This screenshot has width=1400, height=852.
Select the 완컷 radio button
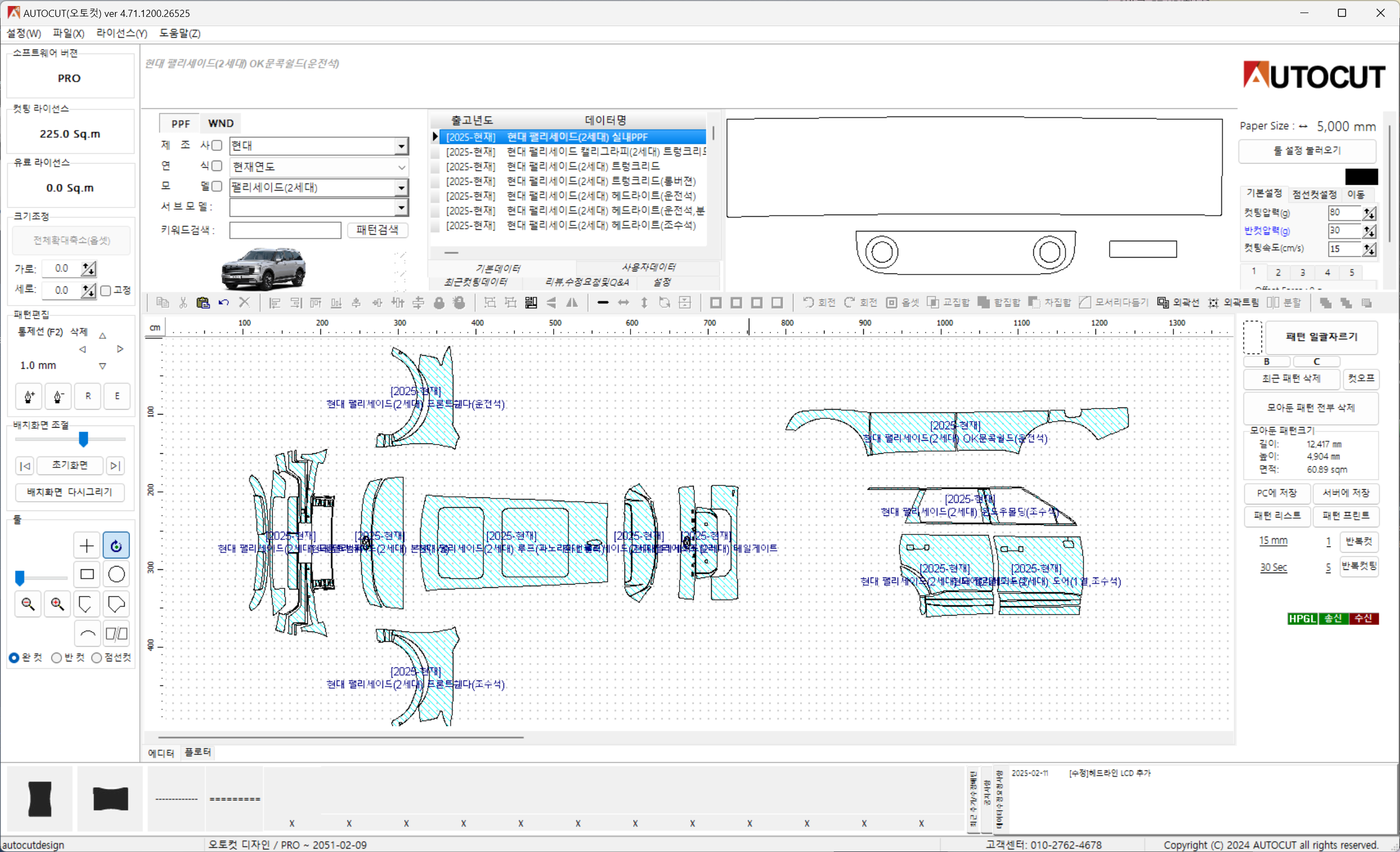point(14,658)
